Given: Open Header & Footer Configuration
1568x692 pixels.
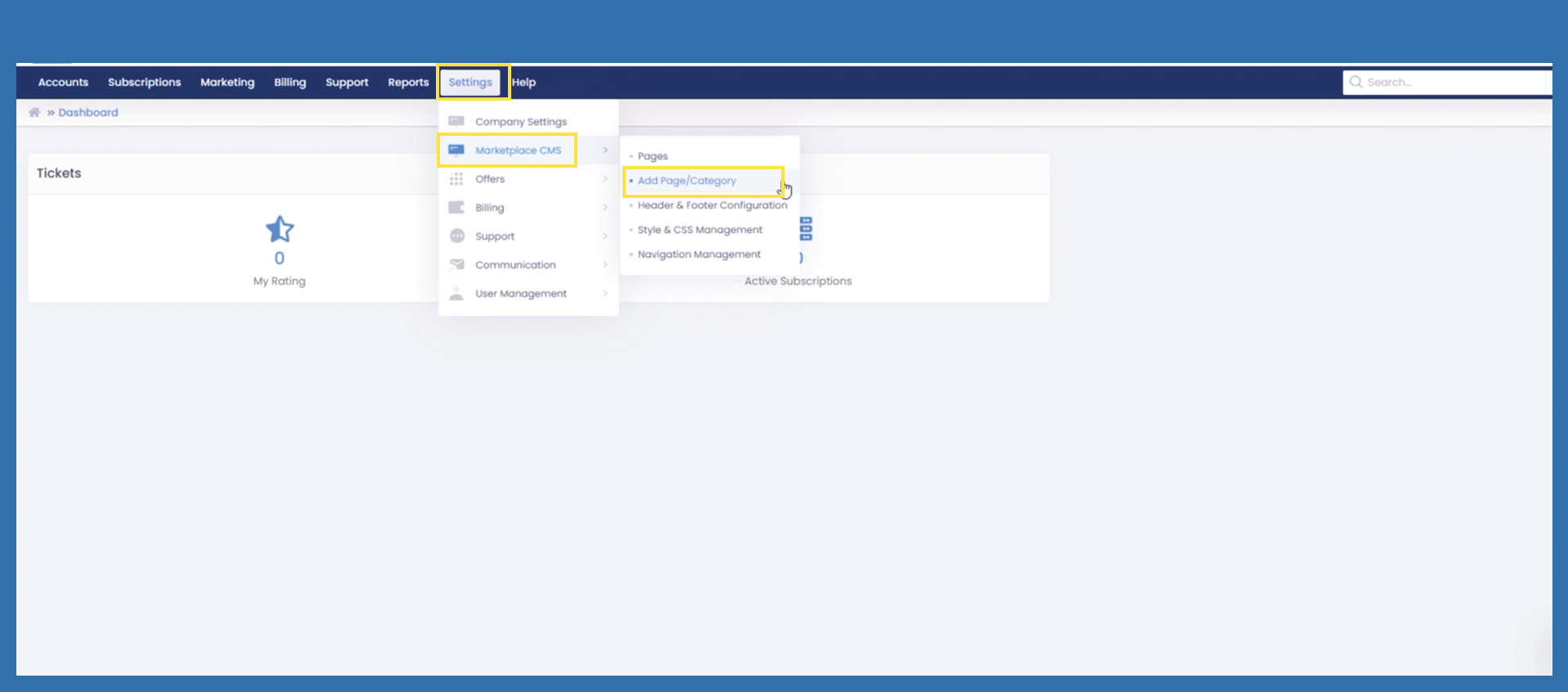Looking at the screenshot, I should (712, 205).
